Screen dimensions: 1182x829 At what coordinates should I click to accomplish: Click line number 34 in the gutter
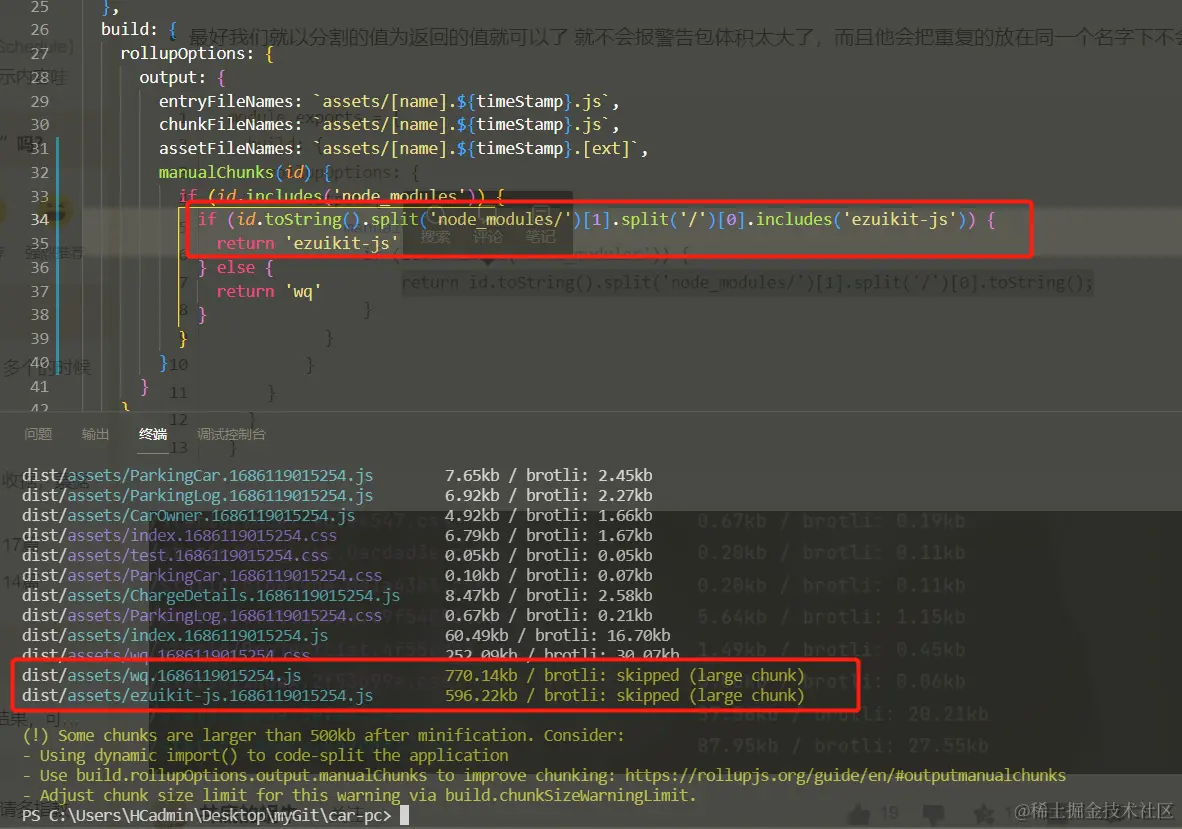[39, 220]
